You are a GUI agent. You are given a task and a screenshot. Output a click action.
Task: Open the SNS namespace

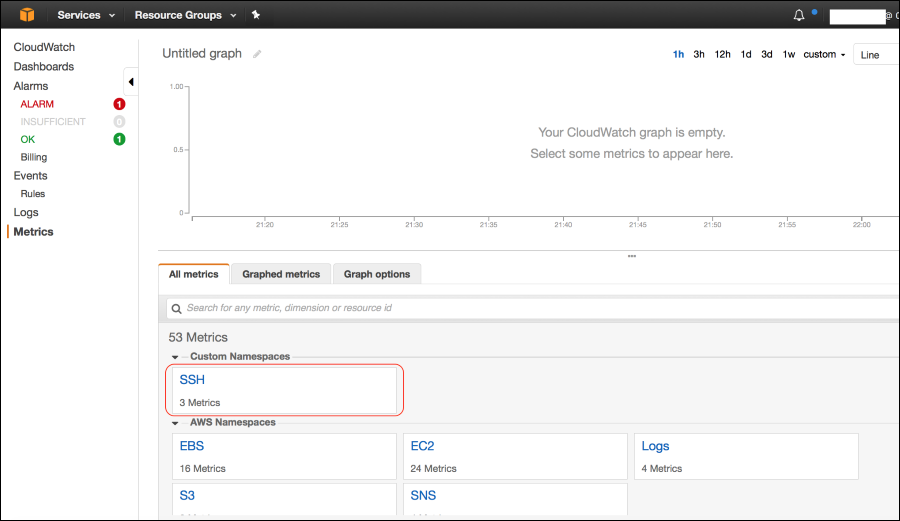515,499
